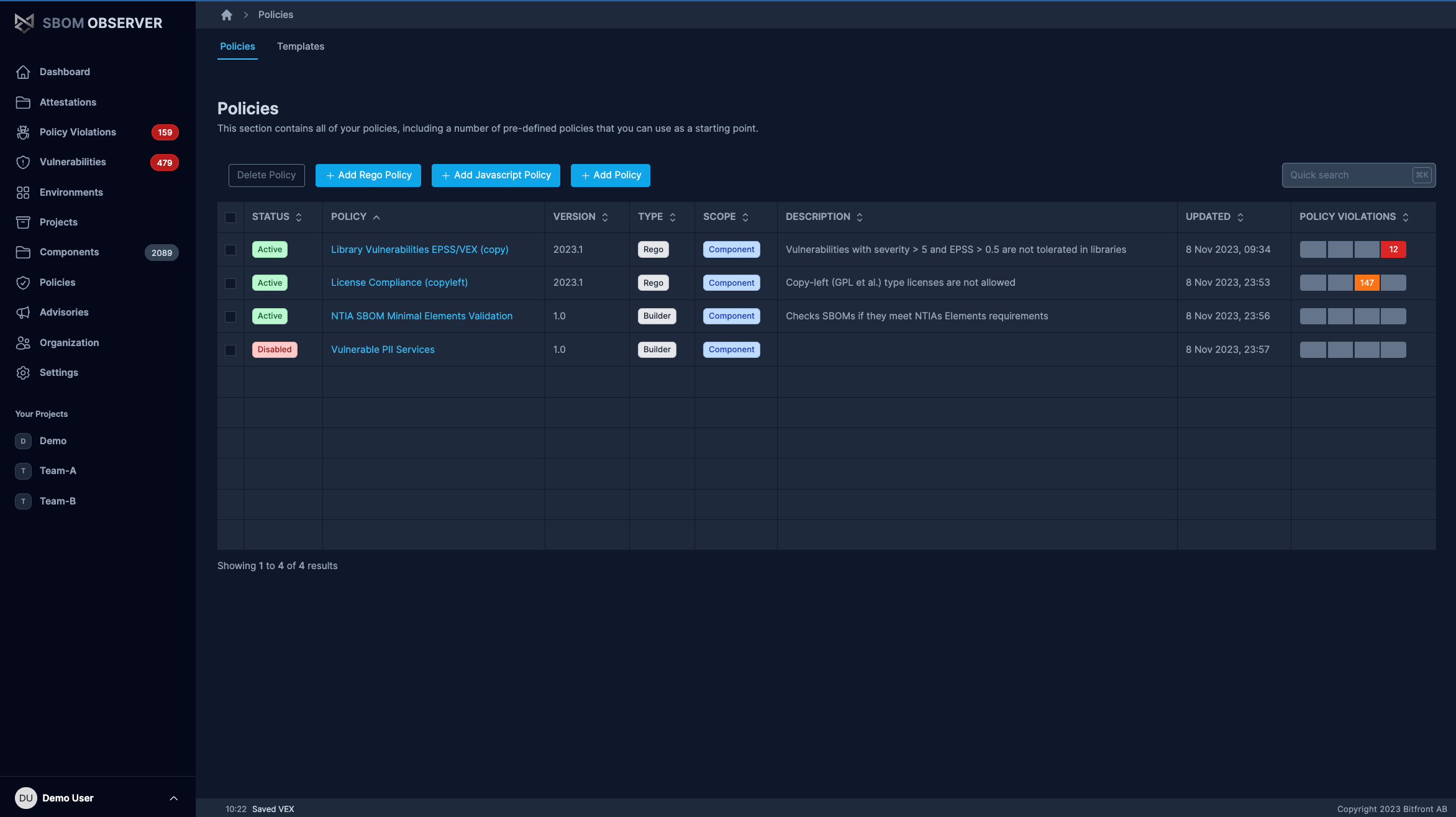Click the Projects archive box icon
This screenshot has width=1456, height=817.
(23, 222)
